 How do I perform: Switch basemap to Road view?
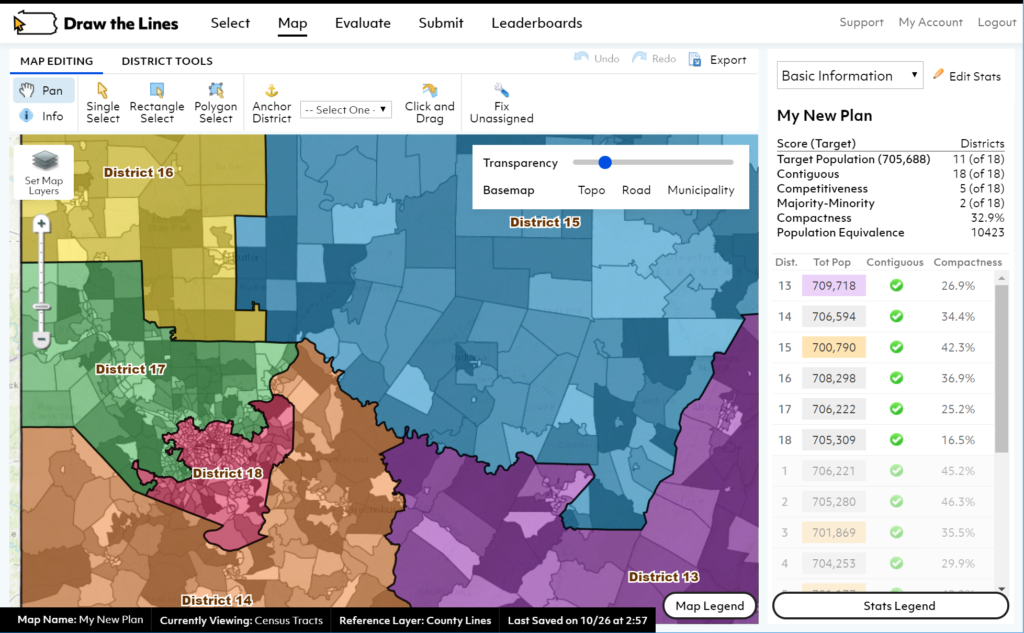[636, 190]
